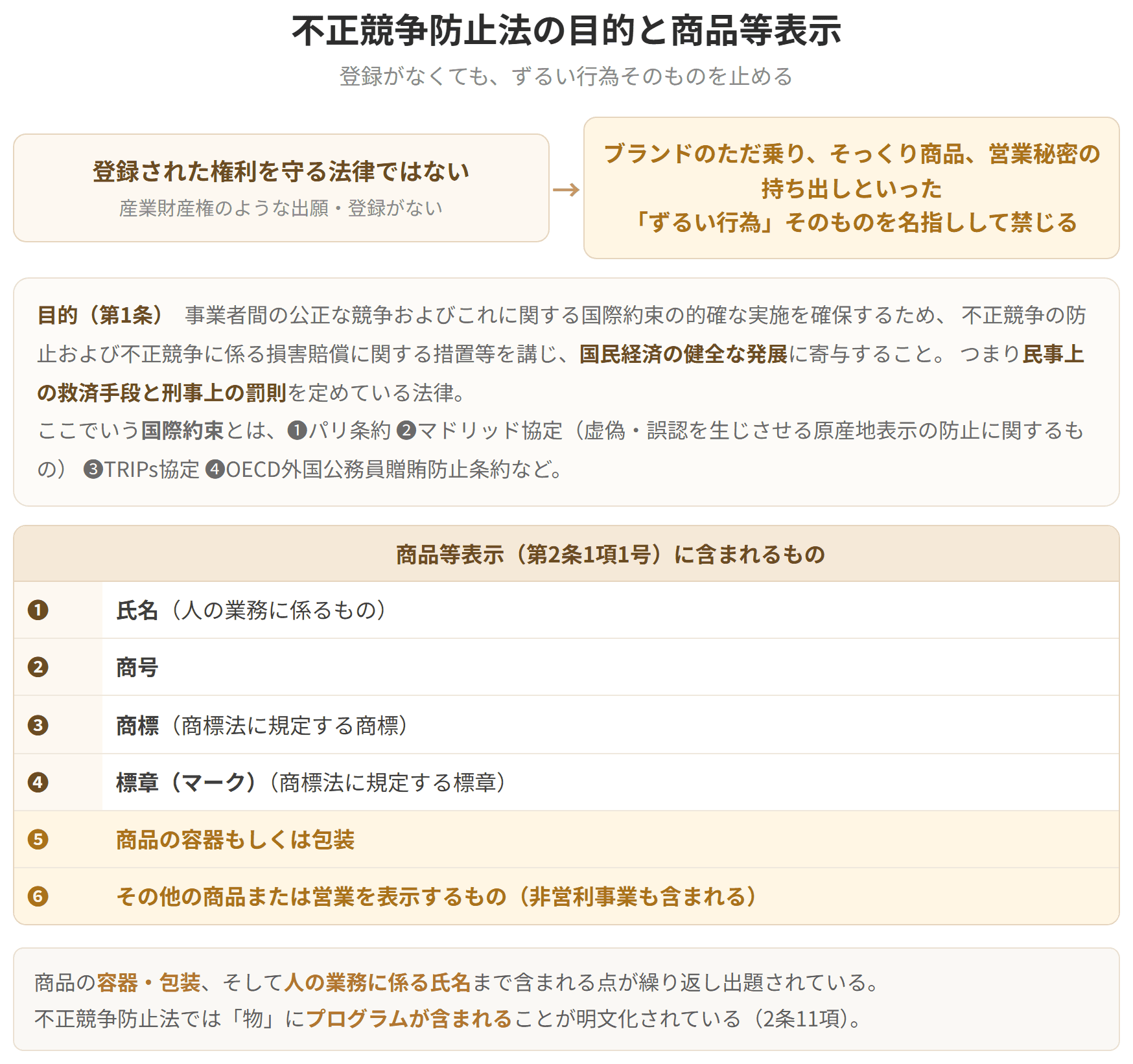Click number badge 2 beside 商号
The height and width of the screenshot is (1064, 1133).
[x=38, y=667]
